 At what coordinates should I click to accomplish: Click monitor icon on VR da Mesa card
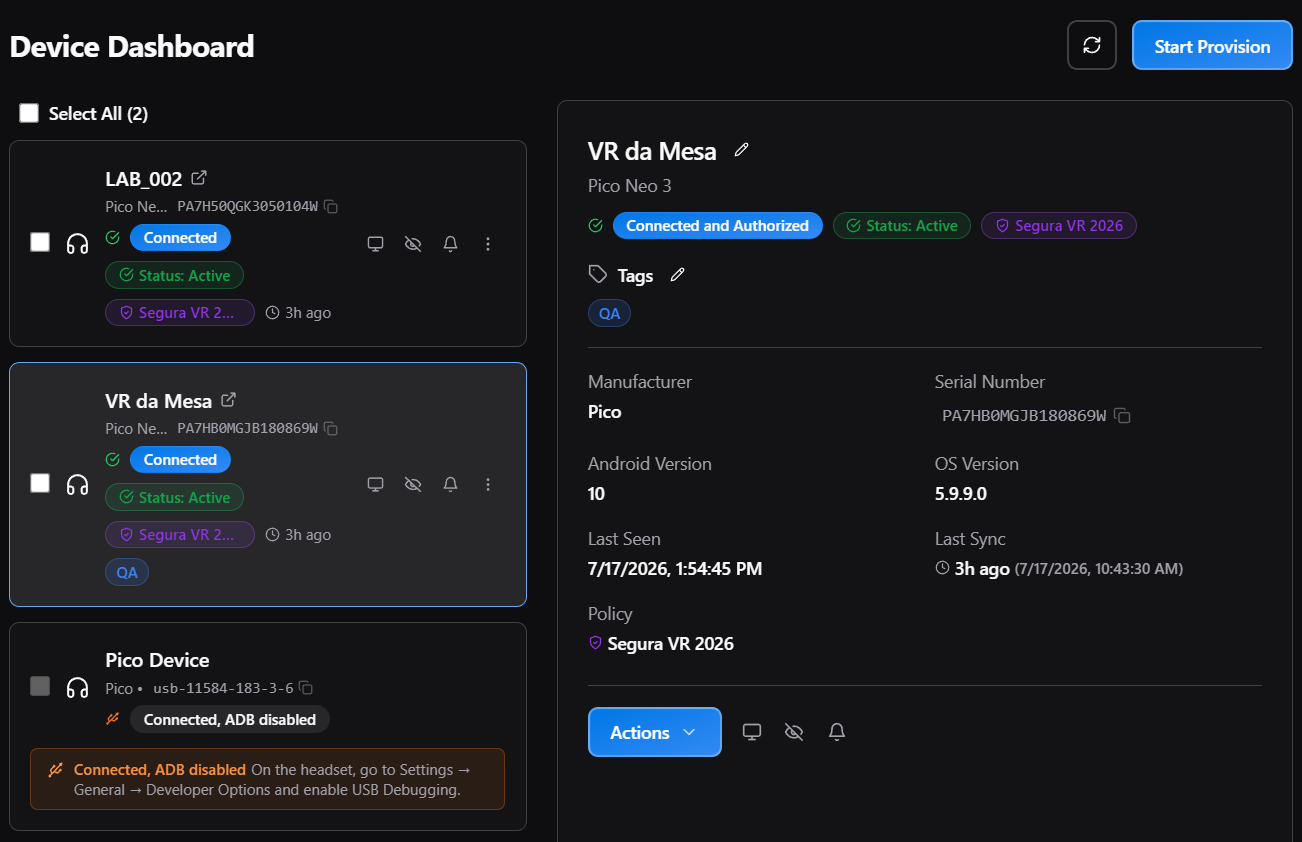click(376, 484)
